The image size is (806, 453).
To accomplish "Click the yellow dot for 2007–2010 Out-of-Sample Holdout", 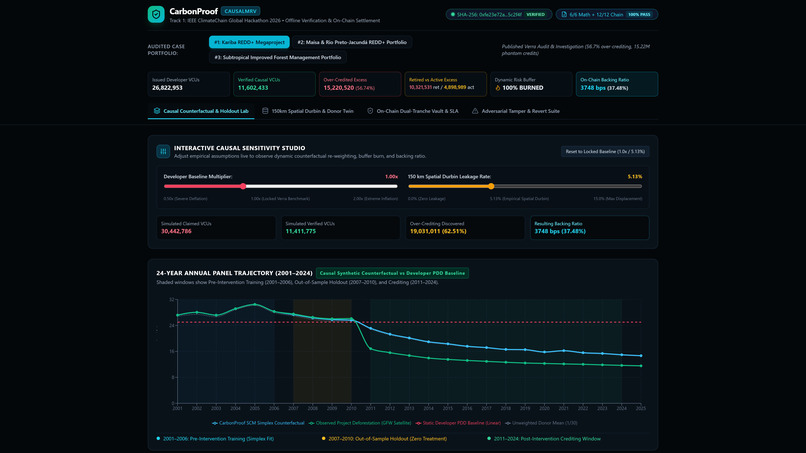I will click(x=323, y=439).
